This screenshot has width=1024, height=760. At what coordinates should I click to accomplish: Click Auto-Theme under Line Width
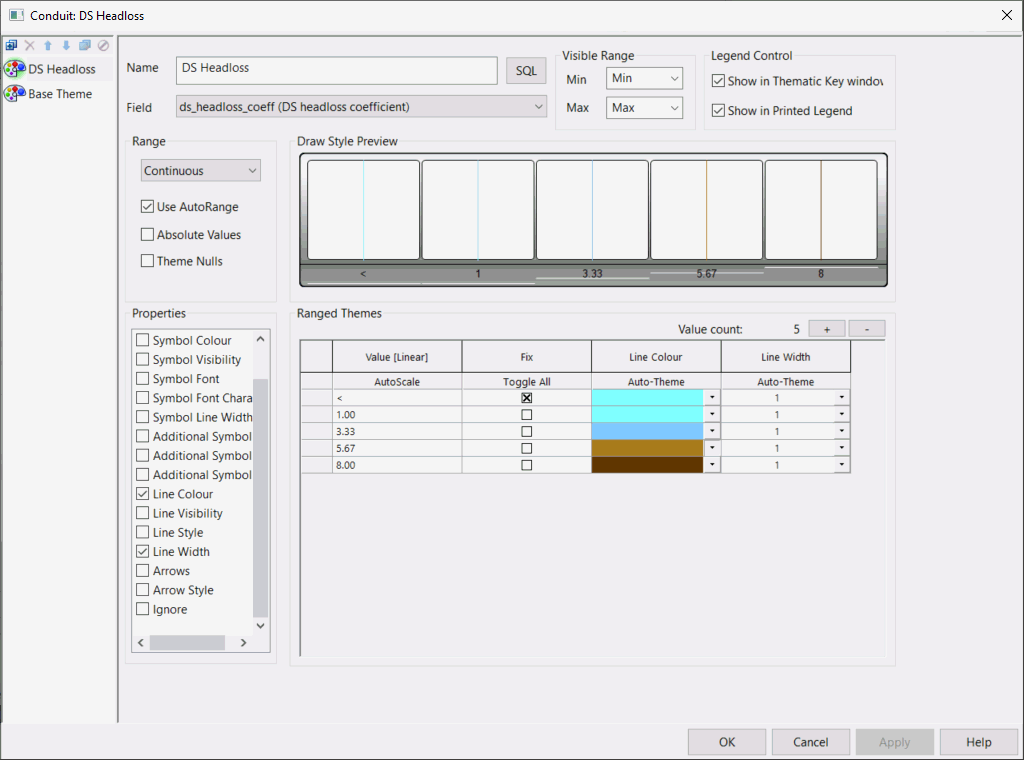(x=786, y=381)
